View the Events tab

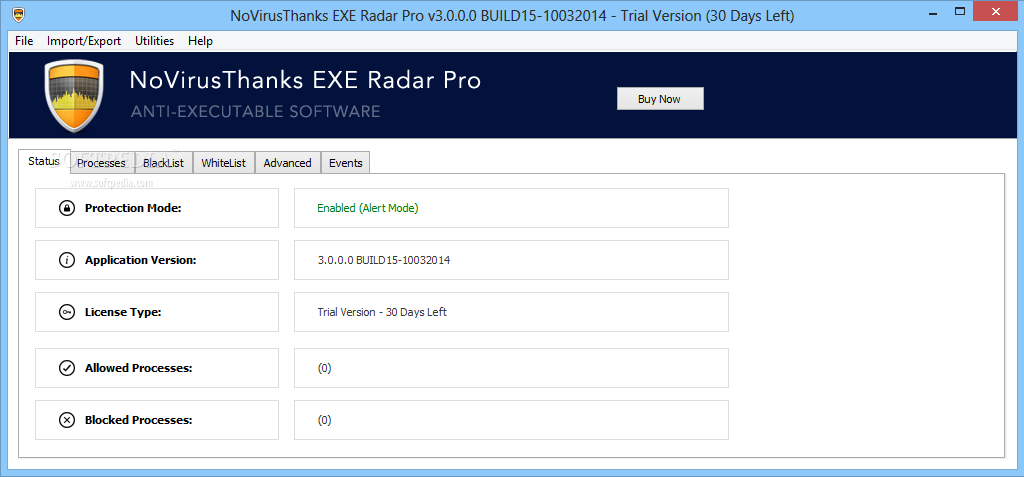point(345,163)
